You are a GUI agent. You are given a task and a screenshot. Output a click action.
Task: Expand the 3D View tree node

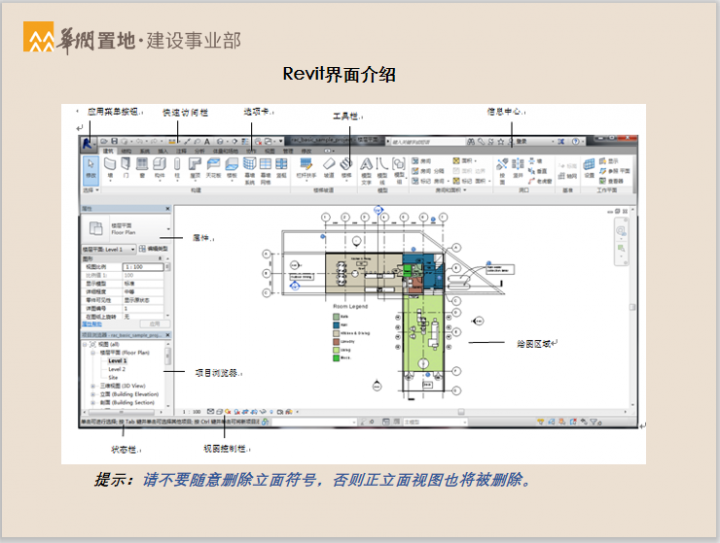93,386
